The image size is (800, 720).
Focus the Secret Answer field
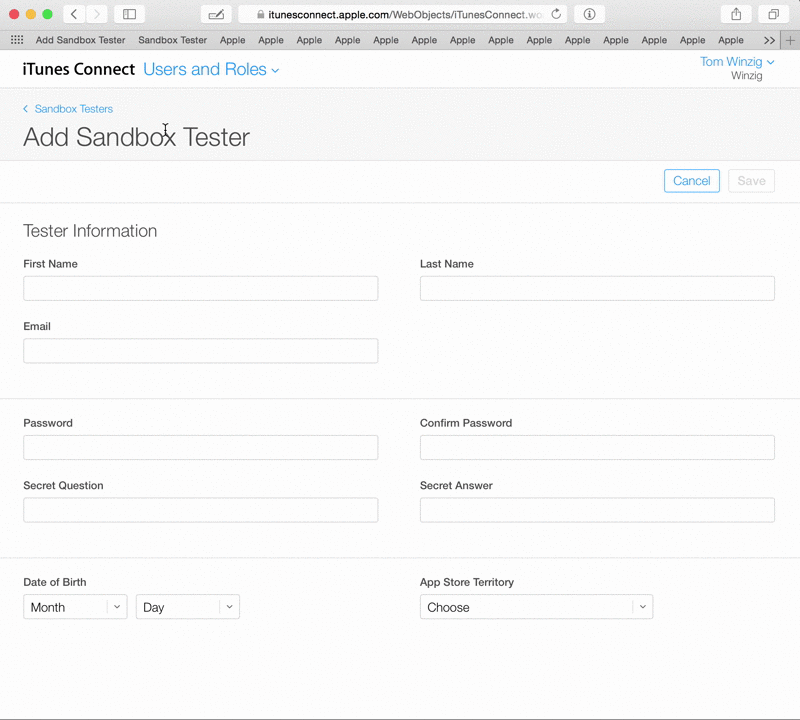tap(597, 510)
